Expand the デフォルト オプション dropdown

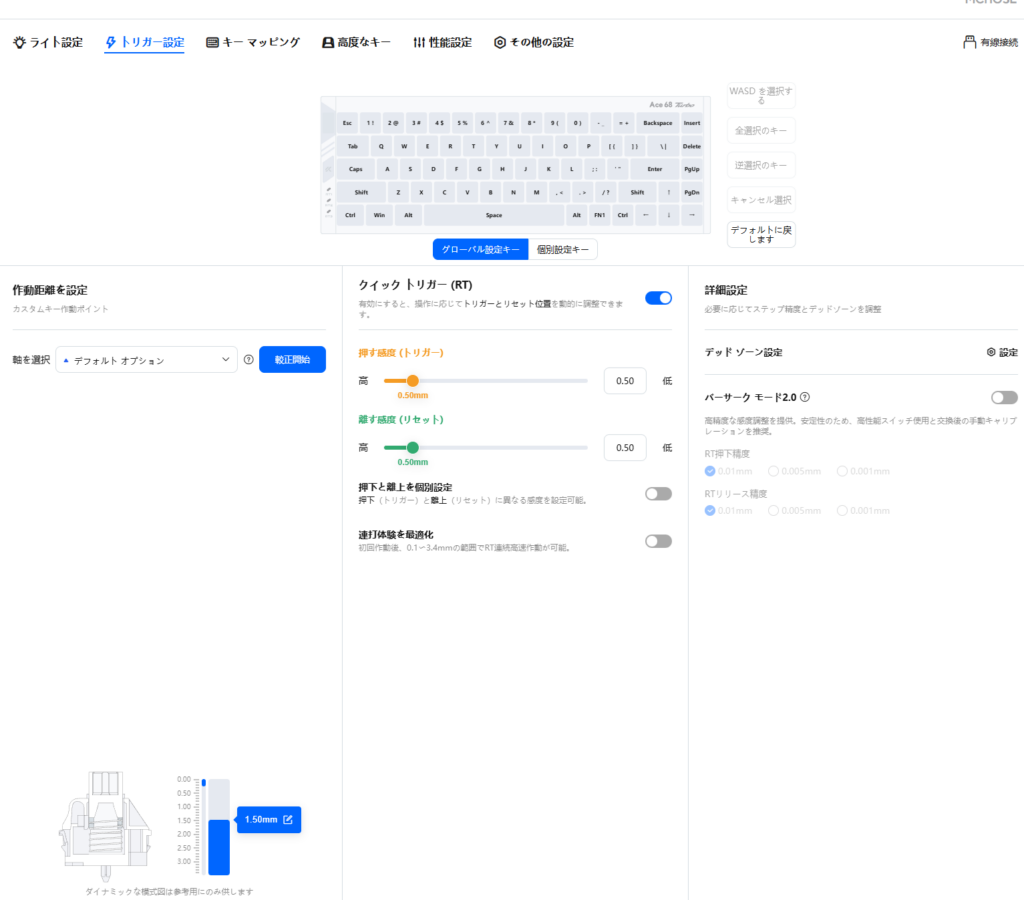147,360
